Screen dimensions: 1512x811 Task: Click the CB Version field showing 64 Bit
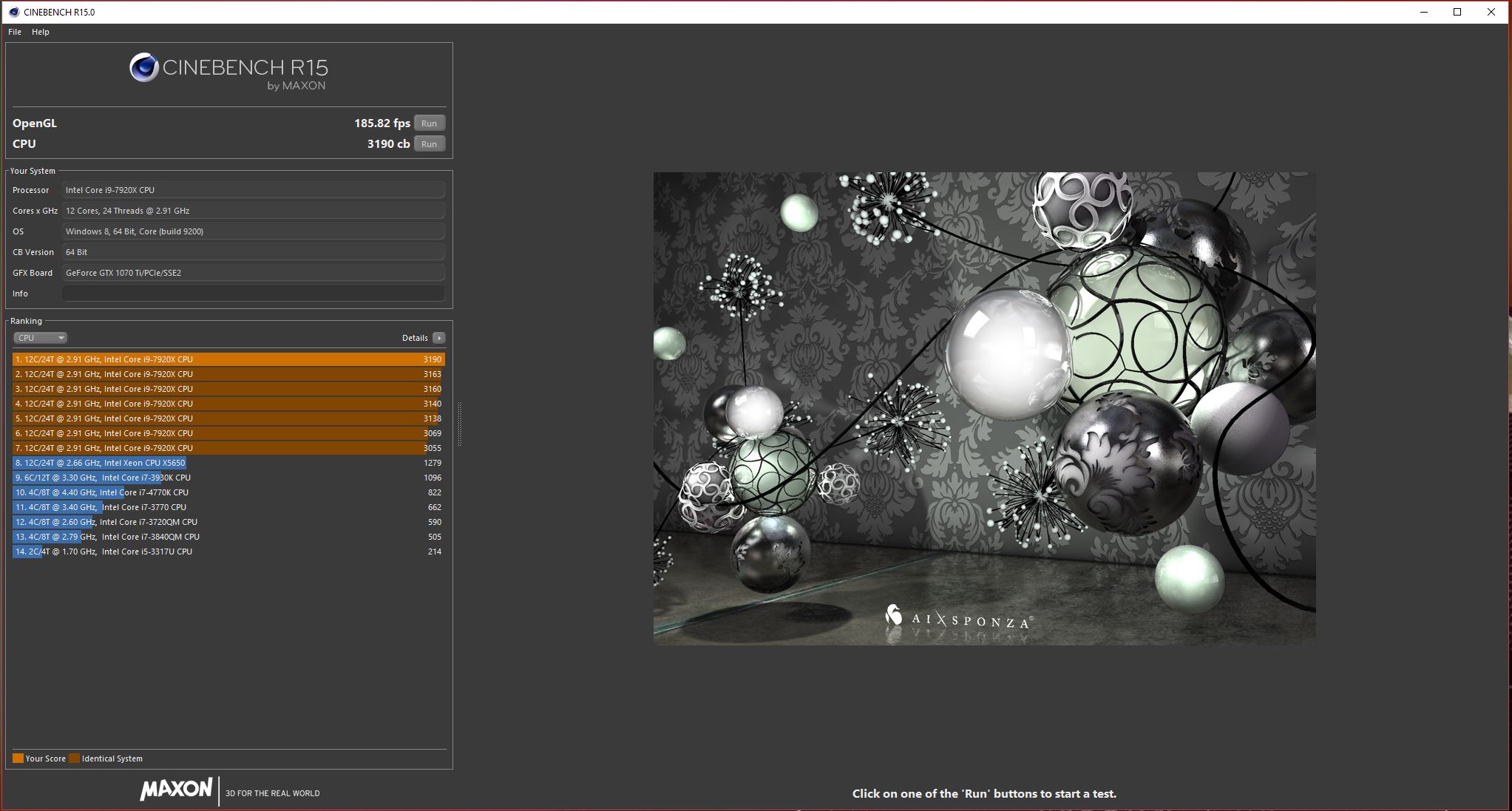coord(254,252)
